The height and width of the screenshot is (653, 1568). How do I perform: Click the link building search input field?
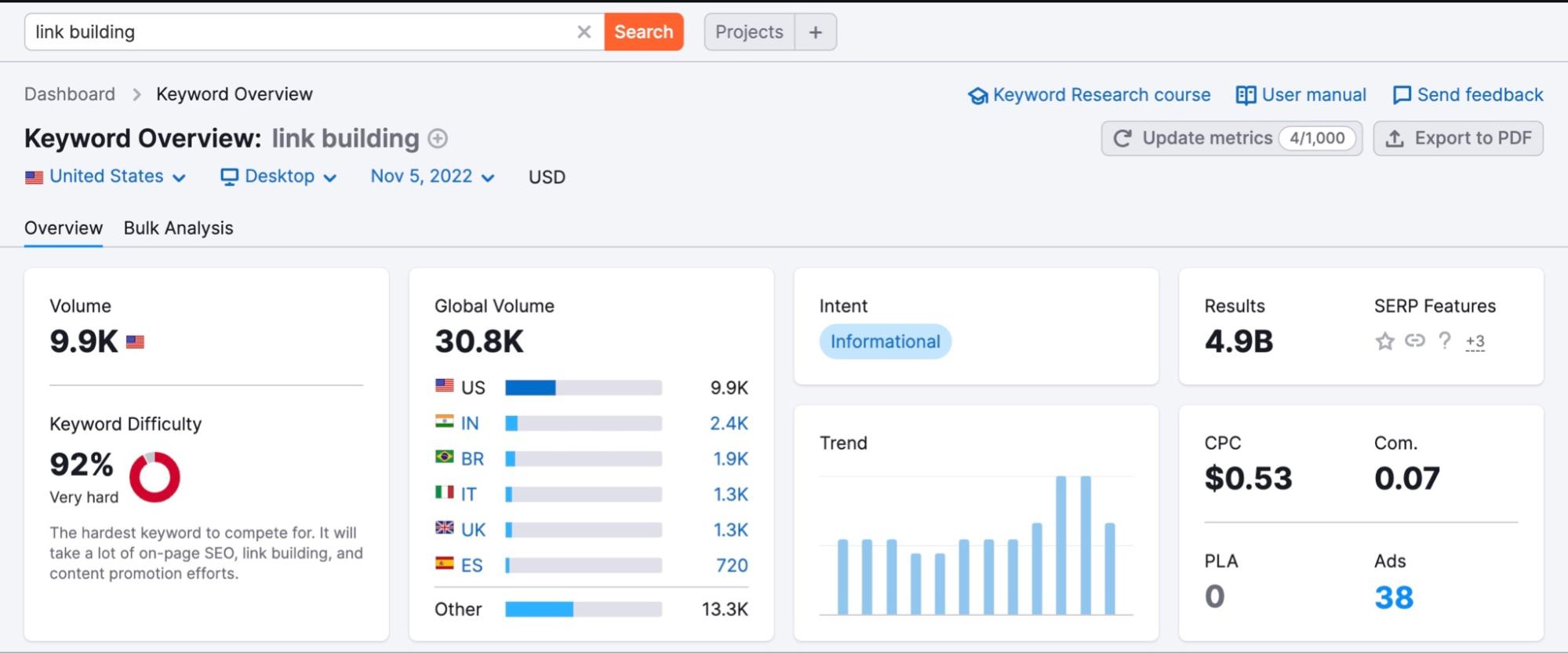click(298, 32)
